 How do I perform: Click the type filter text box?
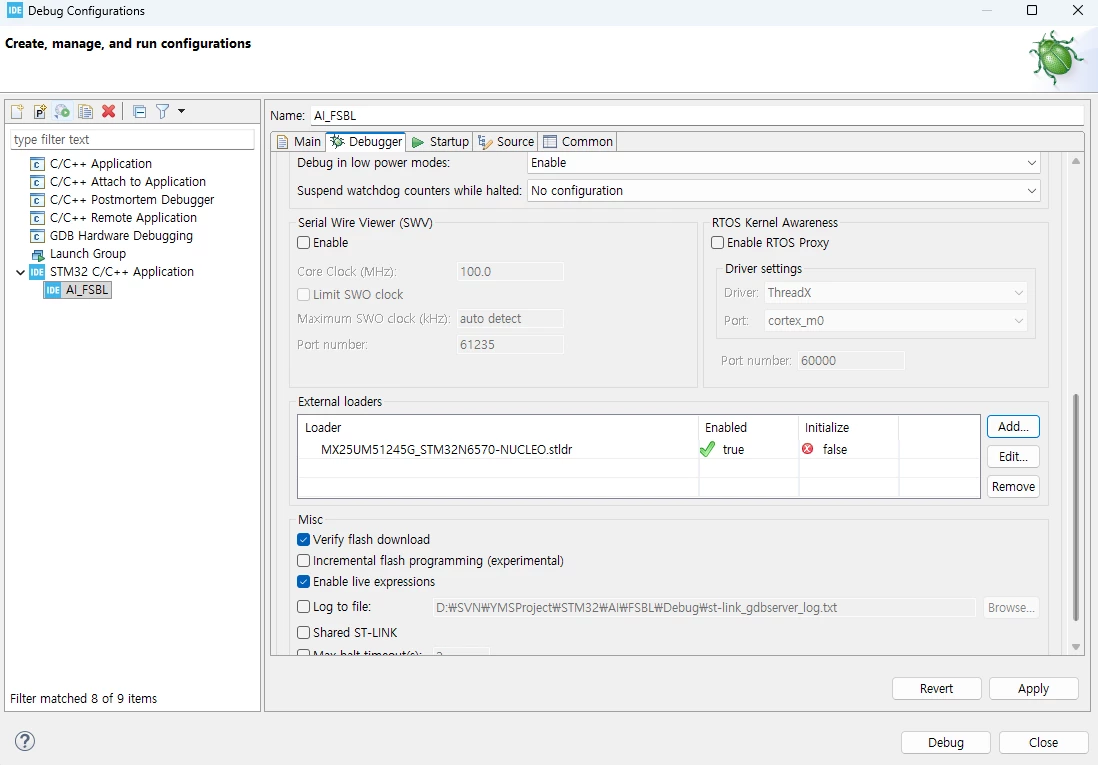point(132,139)
